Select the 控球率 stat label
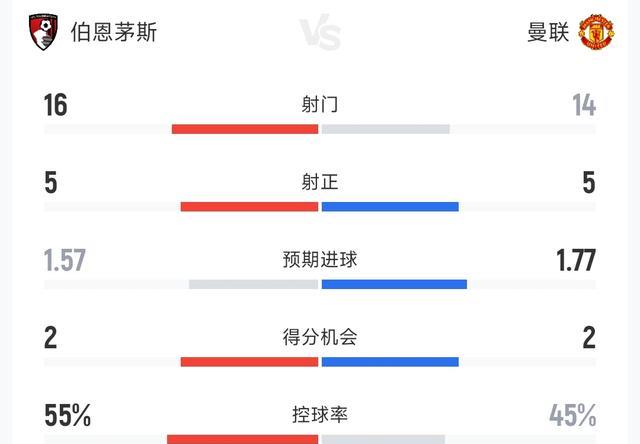Image resolution: width=640 pixels, height=444 pixels. pyautogui.click(x=320, y=414)
